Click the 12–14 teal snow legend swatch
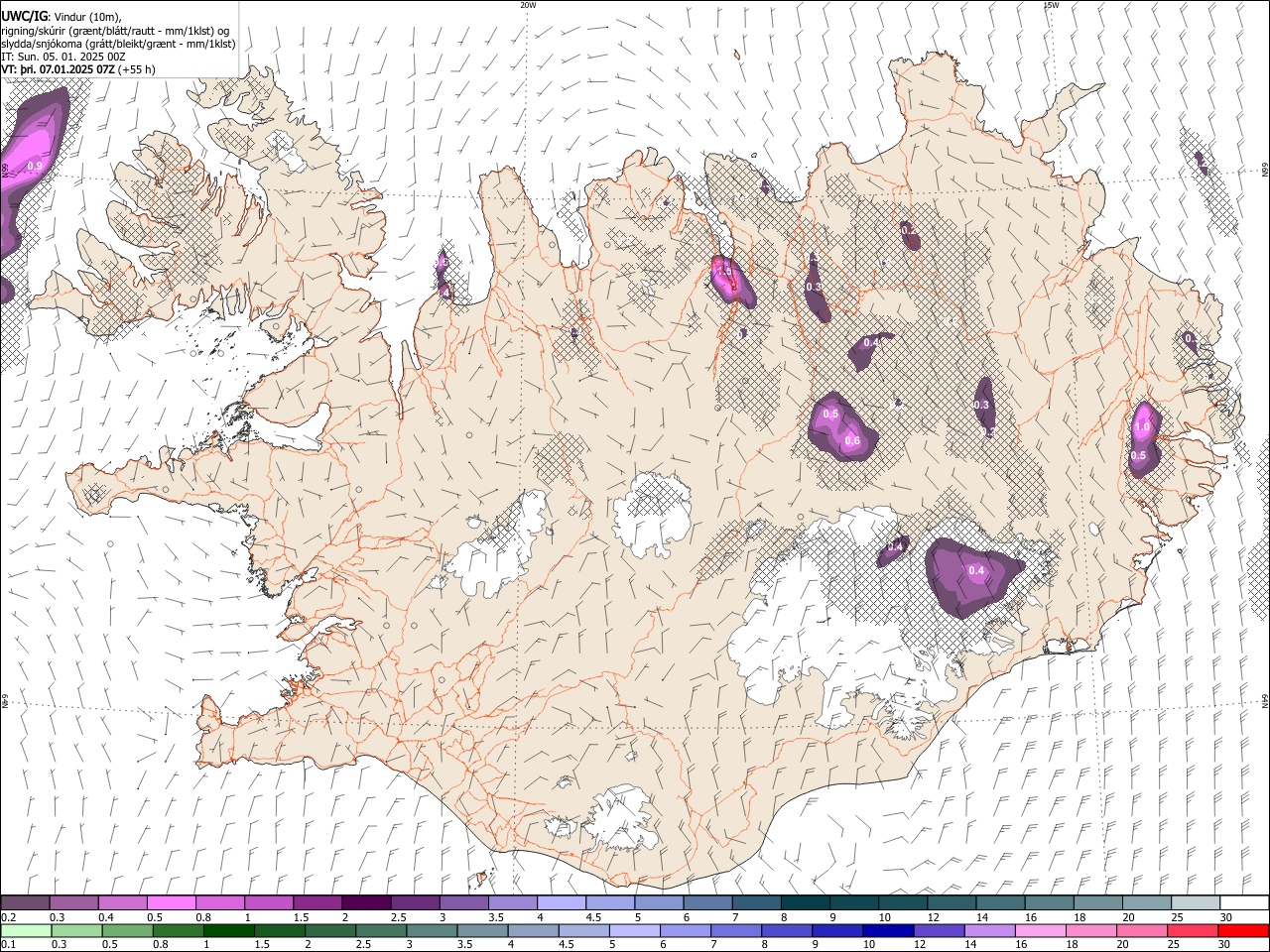This screenshot has height=952, width=1270. click(x=951, y=903)
